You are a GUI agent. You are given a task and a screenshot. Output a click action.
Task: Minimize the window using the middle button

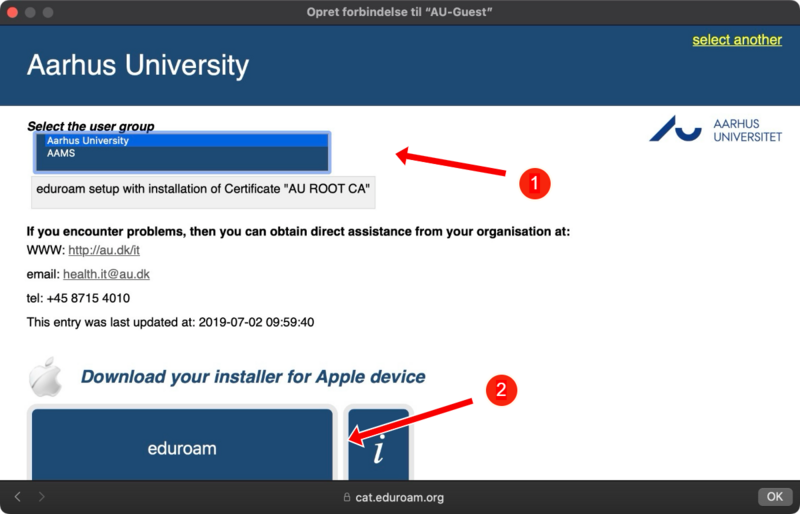pyautogui.click(x=31, y=12)
